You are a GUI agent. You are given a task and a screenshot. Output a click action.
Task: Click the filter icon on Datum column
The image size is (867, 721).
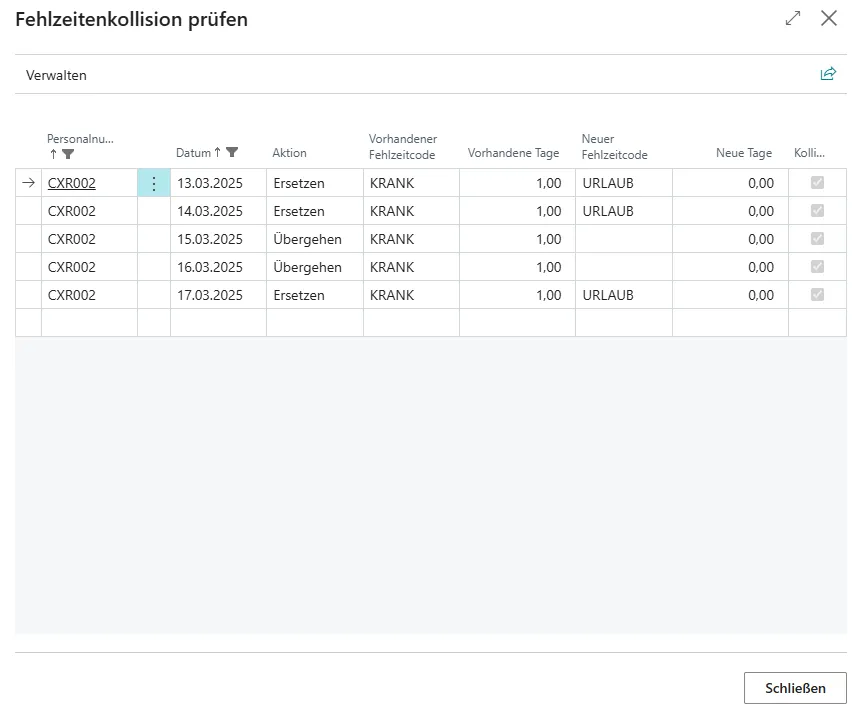232,153
